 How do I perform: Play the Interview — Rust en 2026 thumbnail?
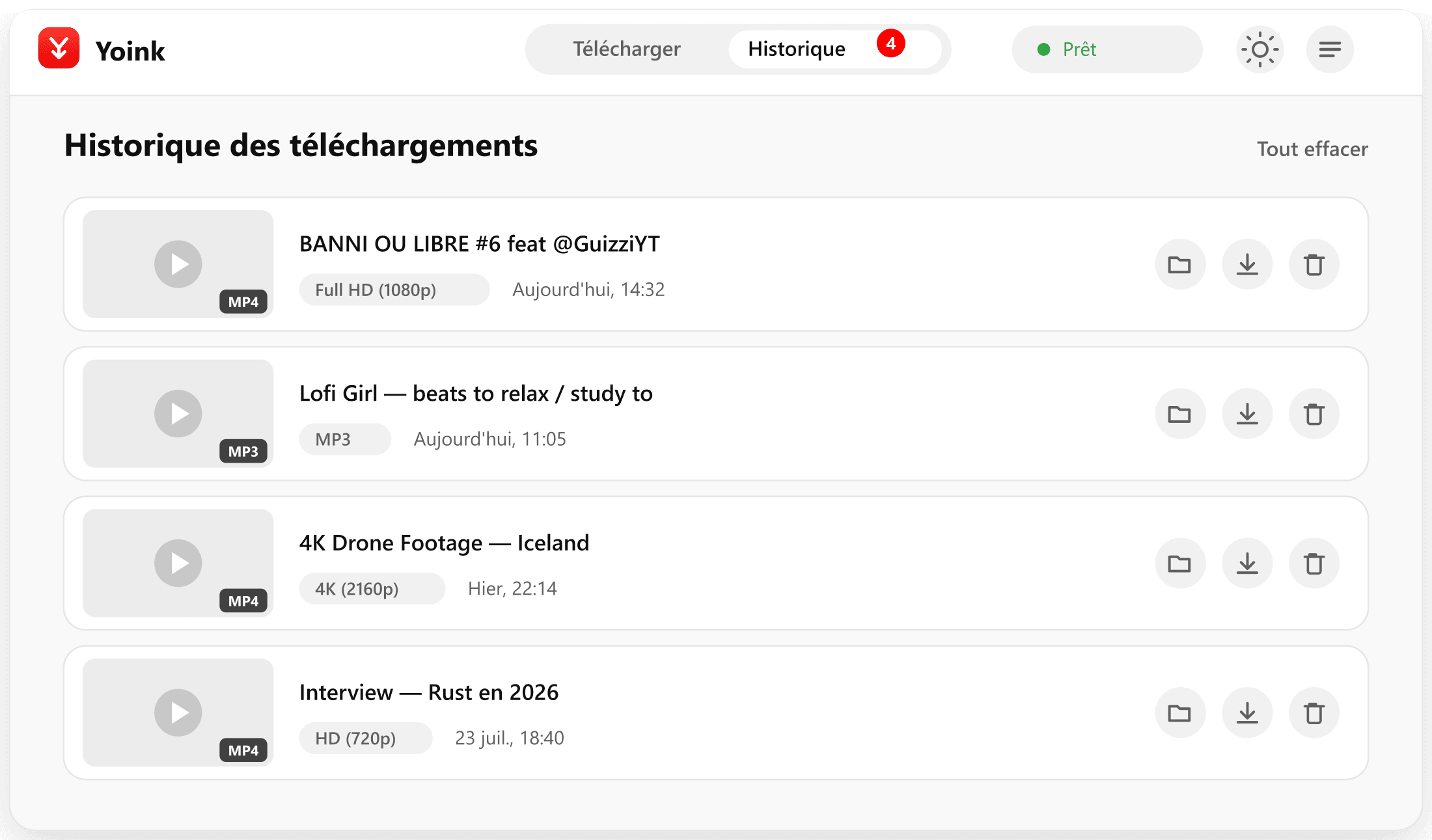178,713
